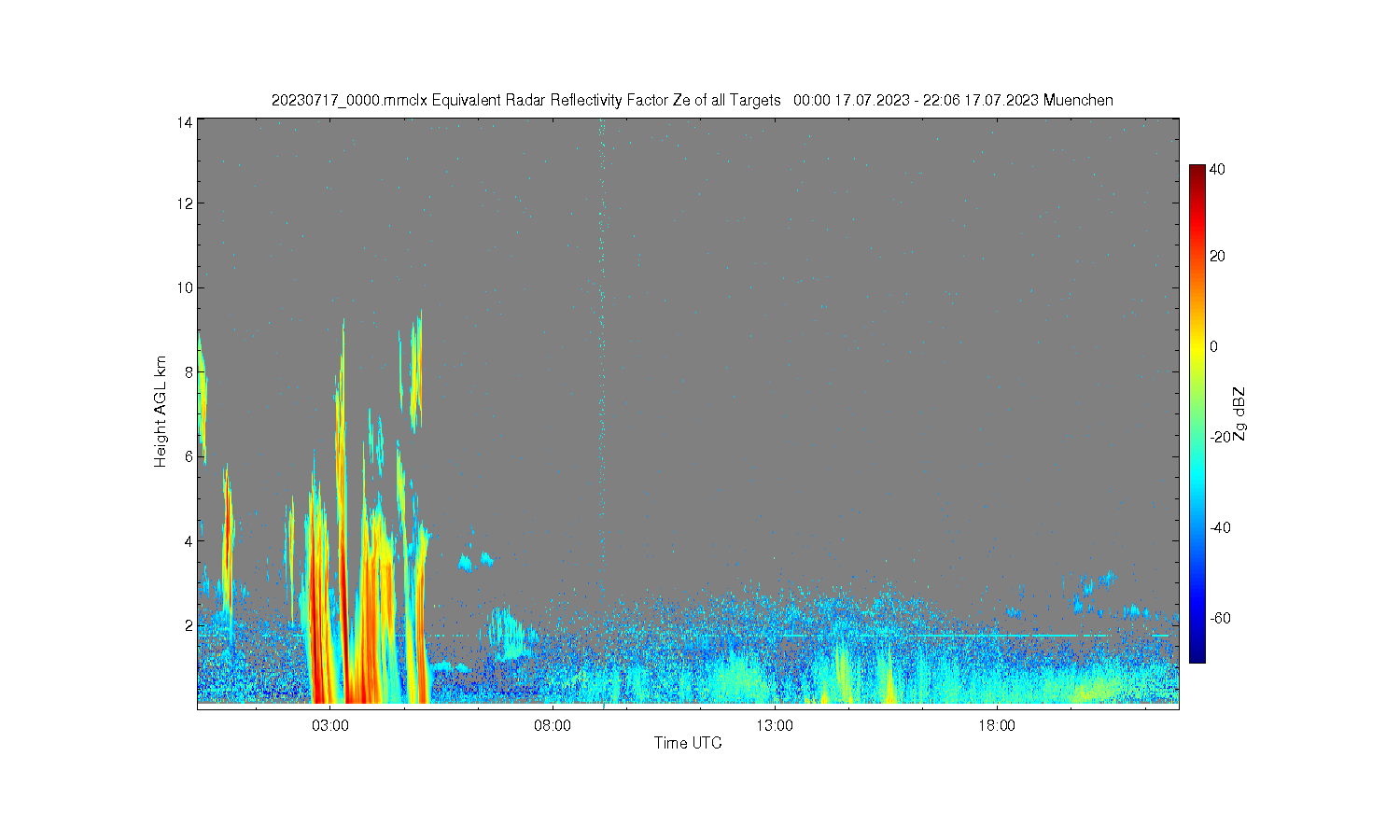1400x840 pixels.
Task: Click the high cloud echo above 8 km near 05:00
Action: (x=416, y=373)
